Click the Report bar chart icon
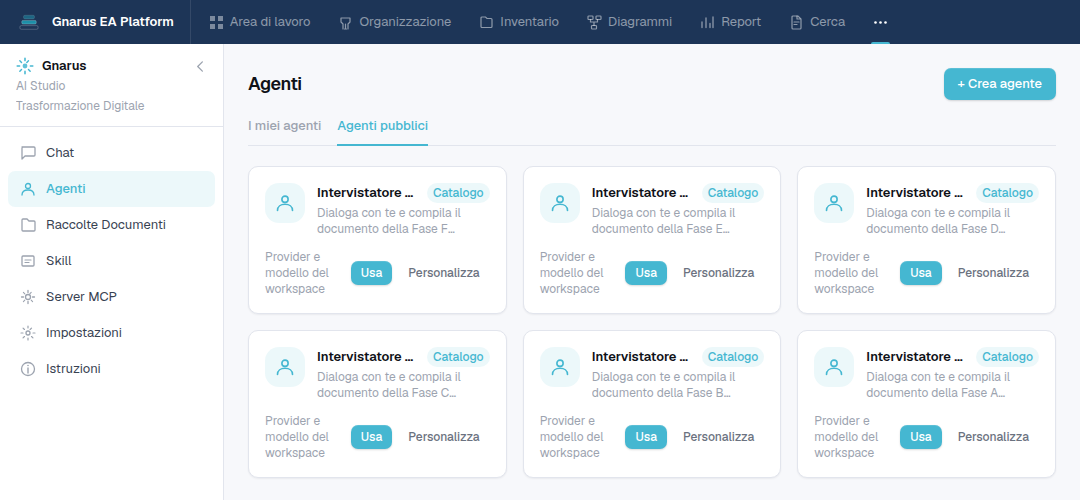The image size is (1080, 500). 707,23
